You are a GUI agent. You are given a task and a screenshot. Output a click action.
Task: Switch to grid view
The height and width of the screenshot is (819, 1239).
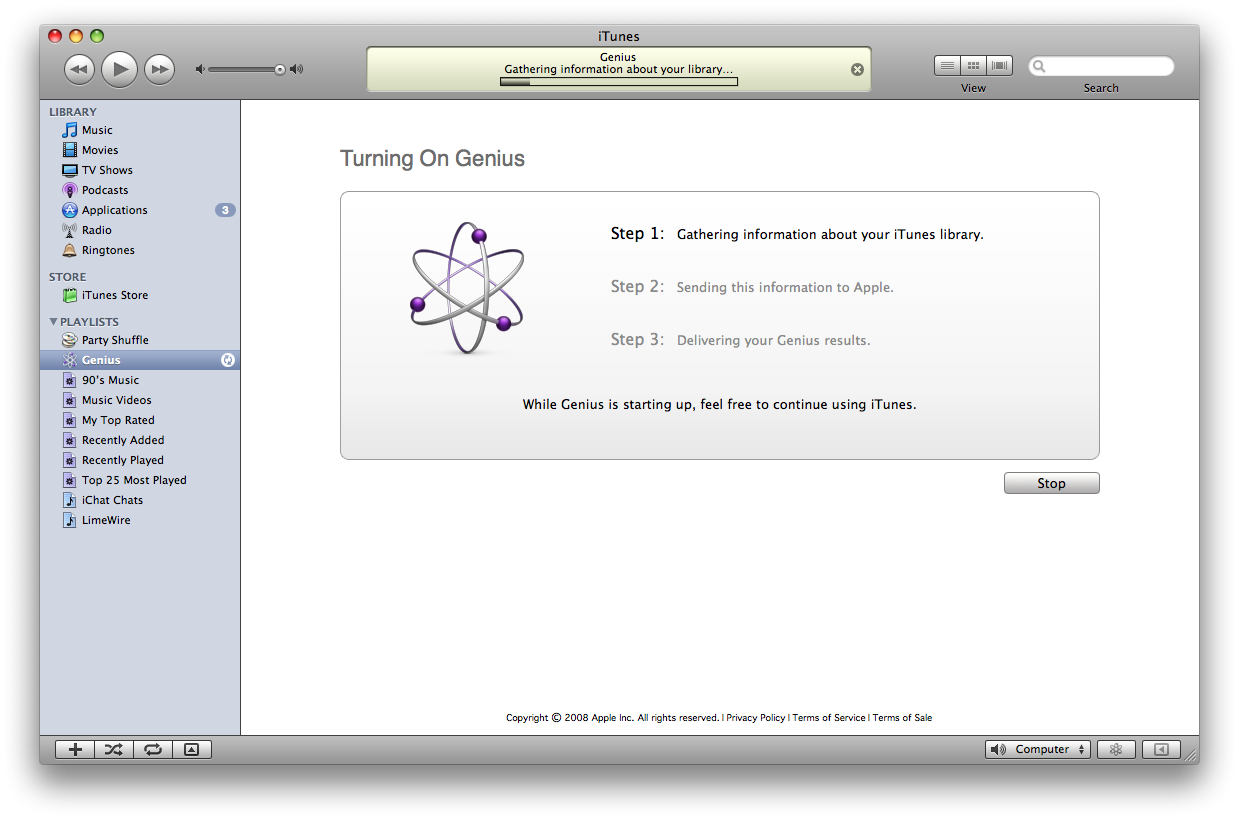[x=973, y=66]
